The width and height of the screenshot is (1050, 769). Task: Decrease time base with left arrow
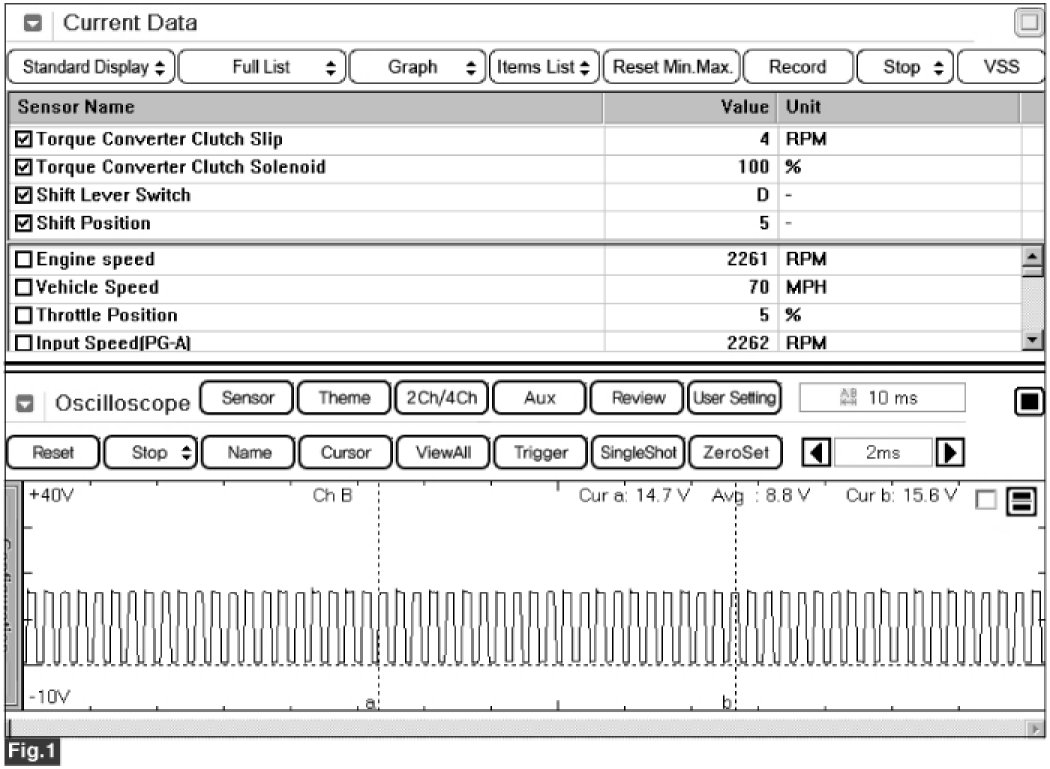(x=816, y=452)
